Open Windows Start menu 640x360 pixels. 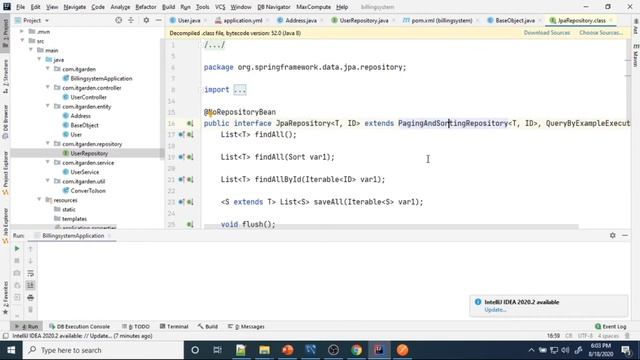point(11,350)
